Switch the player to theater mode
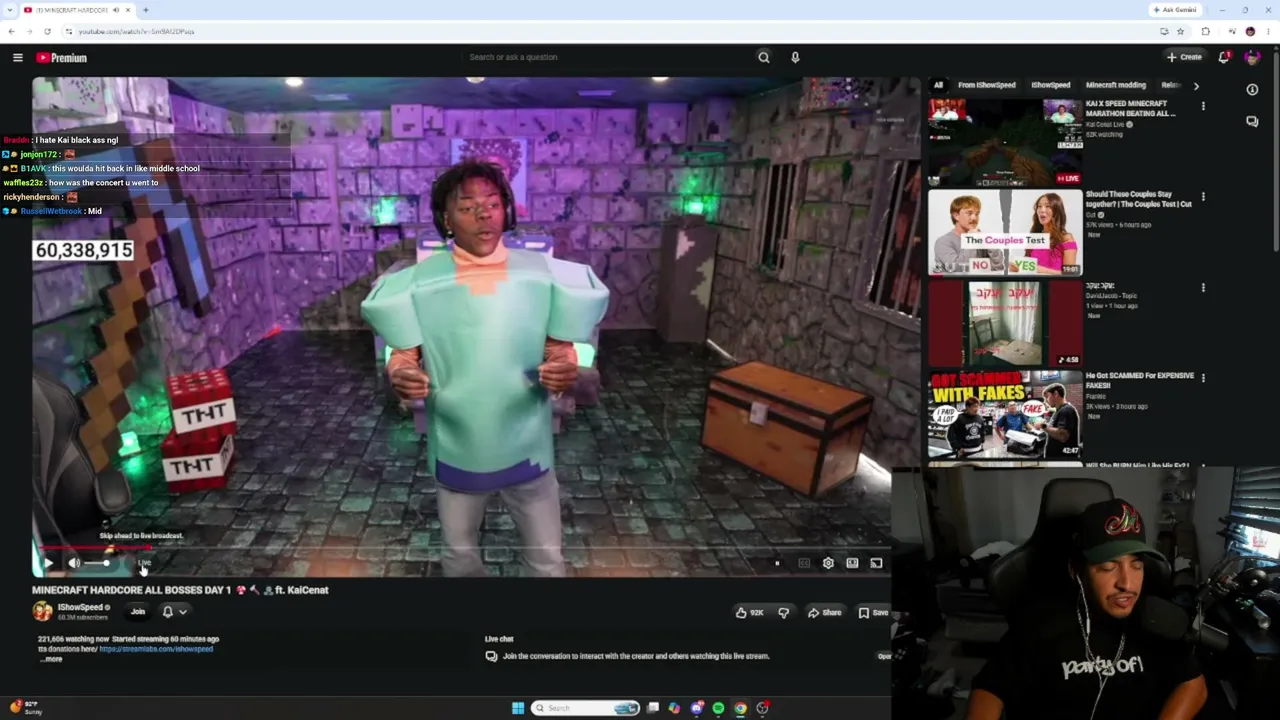 click(x=852, y=563)
